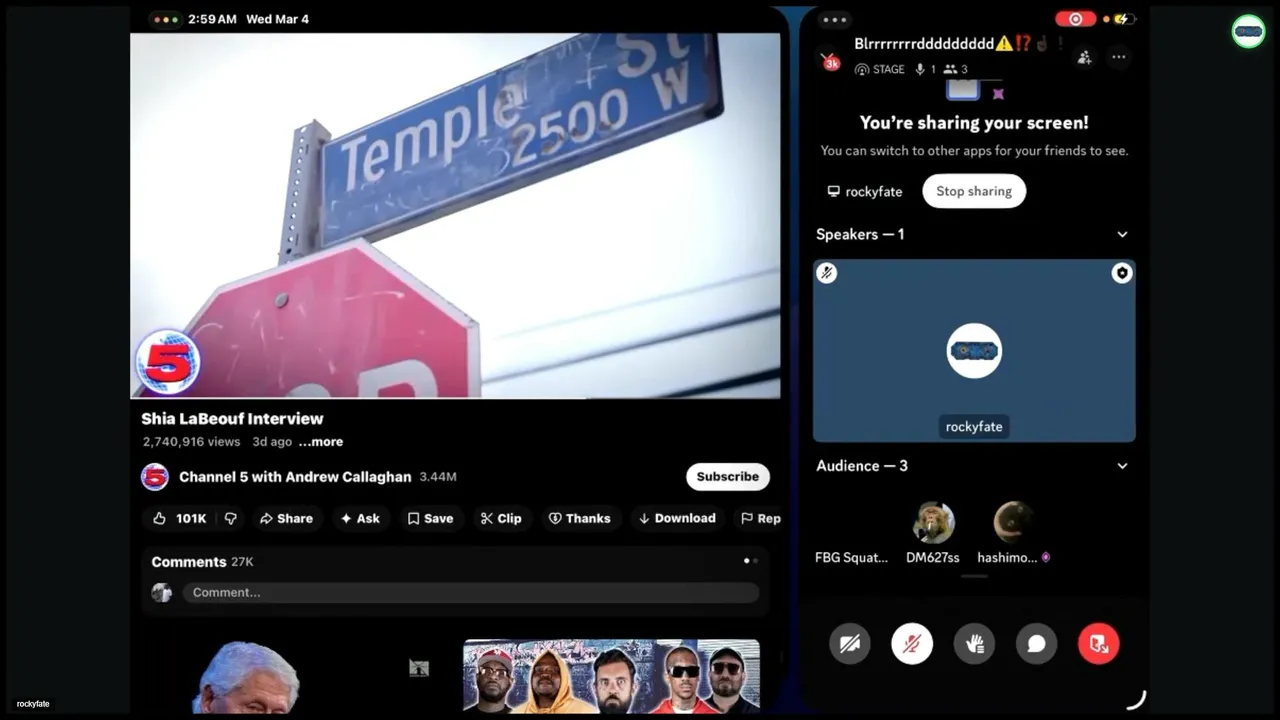This screenshot has width=1280, height=720.
Task: Open the stage text chat bubble
Action: (x=1036, y=644)
